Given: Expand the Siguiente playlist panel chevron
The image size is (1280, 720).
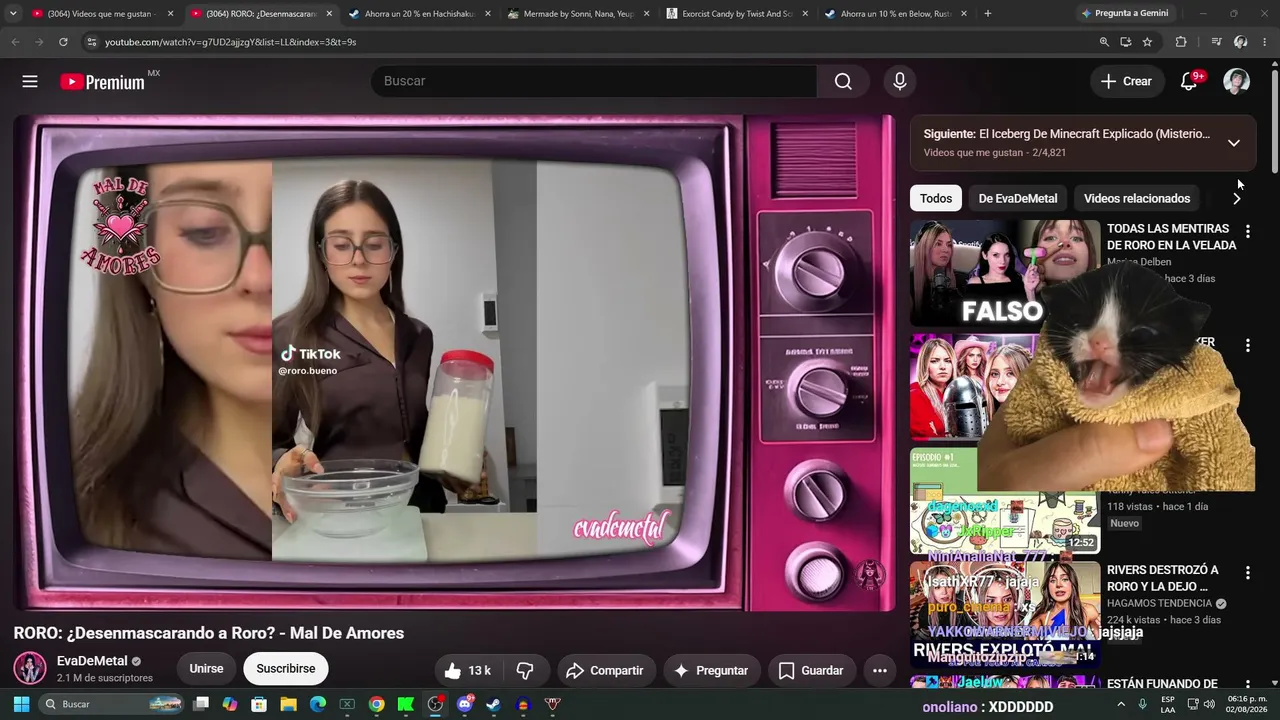Looking at the screenshot, I should 1234,143.
